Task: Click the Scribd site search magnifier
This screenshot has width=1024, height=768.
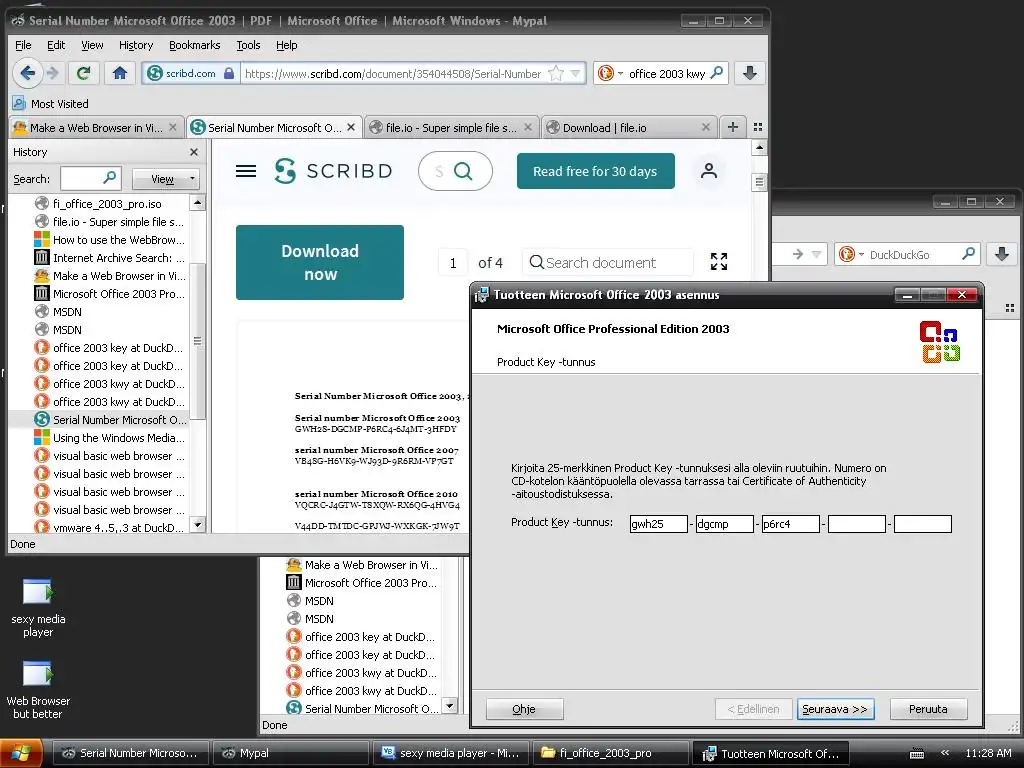Action: 463,171
